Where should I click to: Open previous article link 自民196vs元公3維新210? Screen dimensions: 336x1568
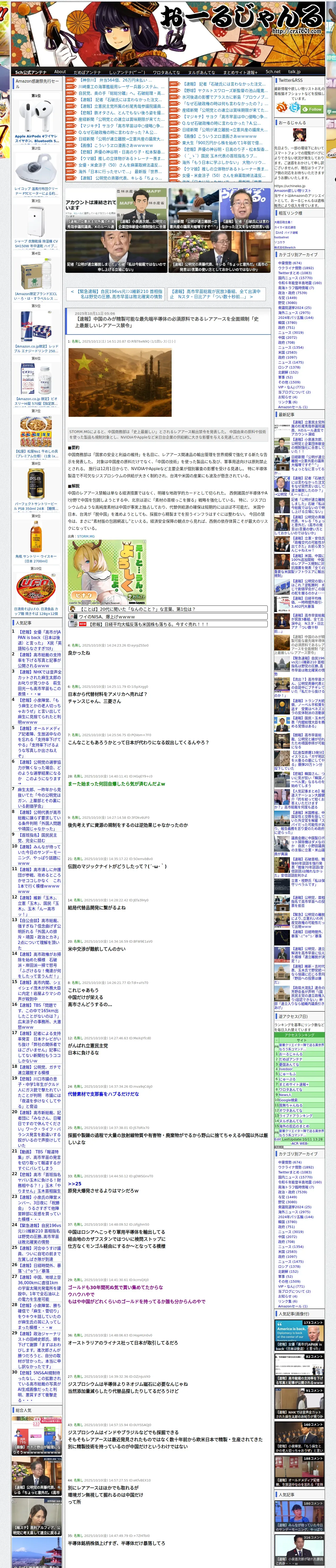pos(116,294)
